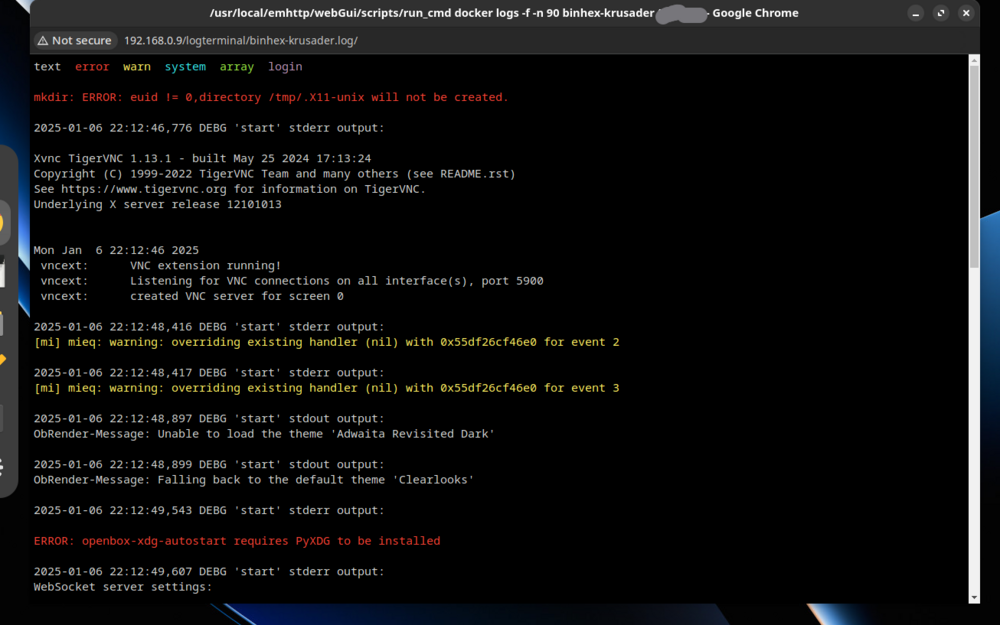
Task: Close the Chrome log window
Action: coord(966,13)
